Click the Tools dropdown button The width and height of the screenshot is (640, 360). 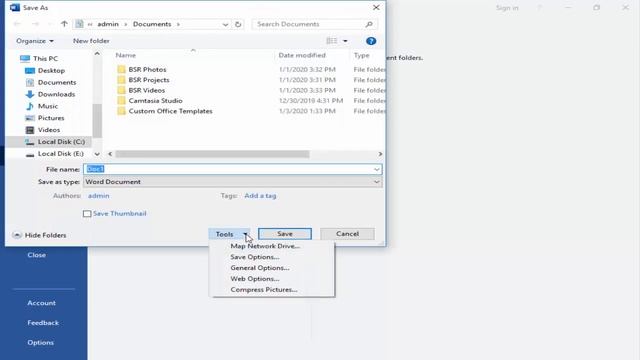point(229,234)
